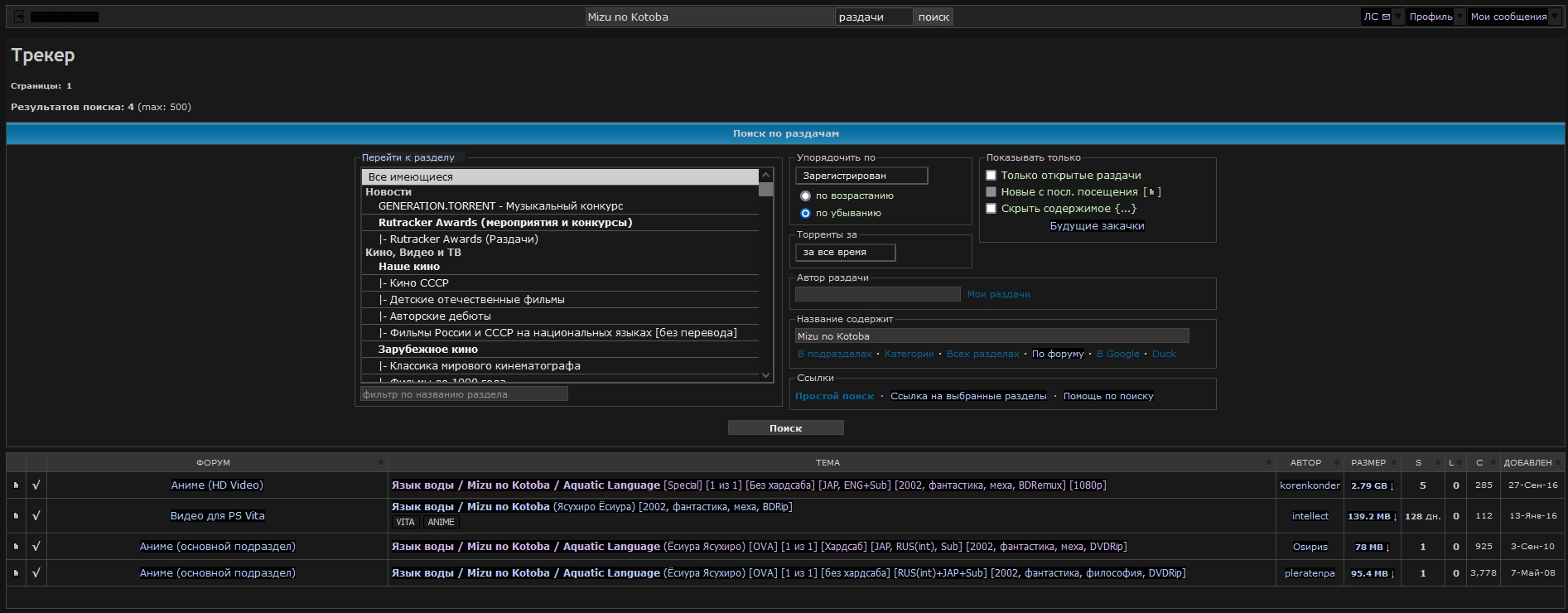Click Категории search link
The height and width of the screenshot is (613, 1568).
[909, 354]
